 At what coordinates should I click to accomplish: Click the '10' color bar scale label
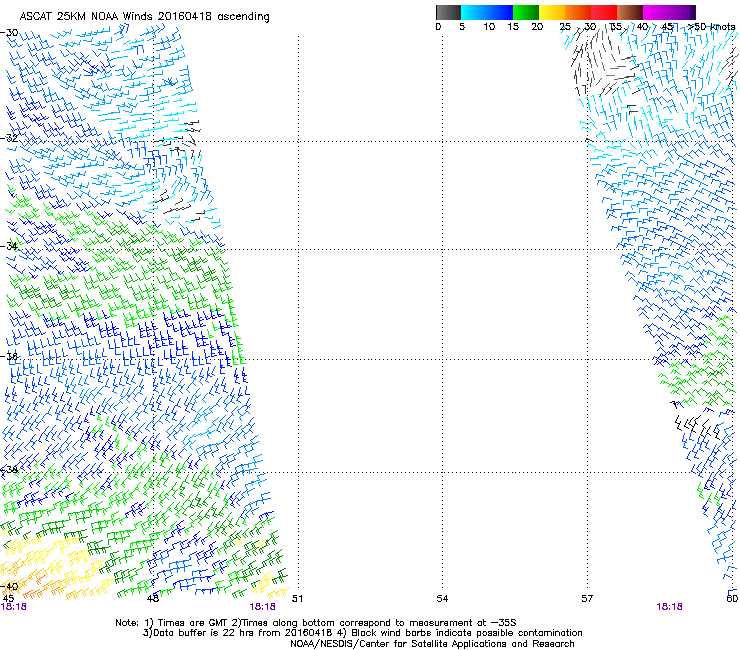(489, 27)
